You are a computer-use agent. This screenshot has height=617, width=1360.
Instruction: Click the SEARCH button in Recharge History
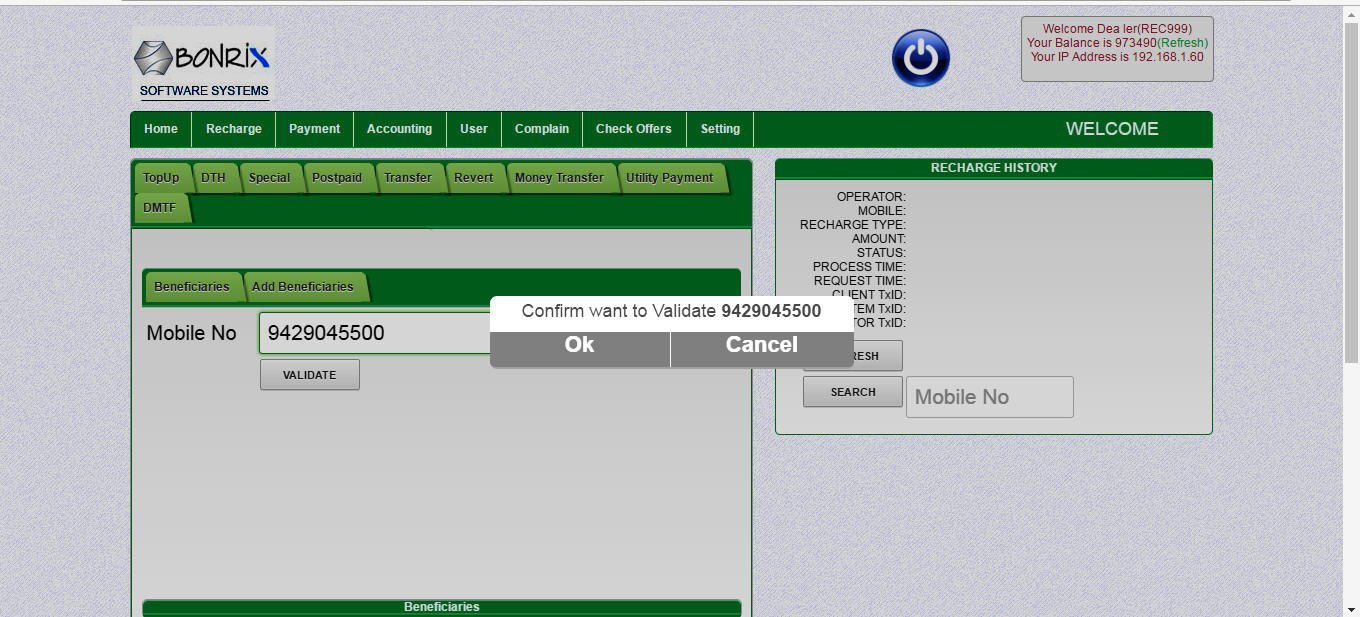click(x=852, y=392)
